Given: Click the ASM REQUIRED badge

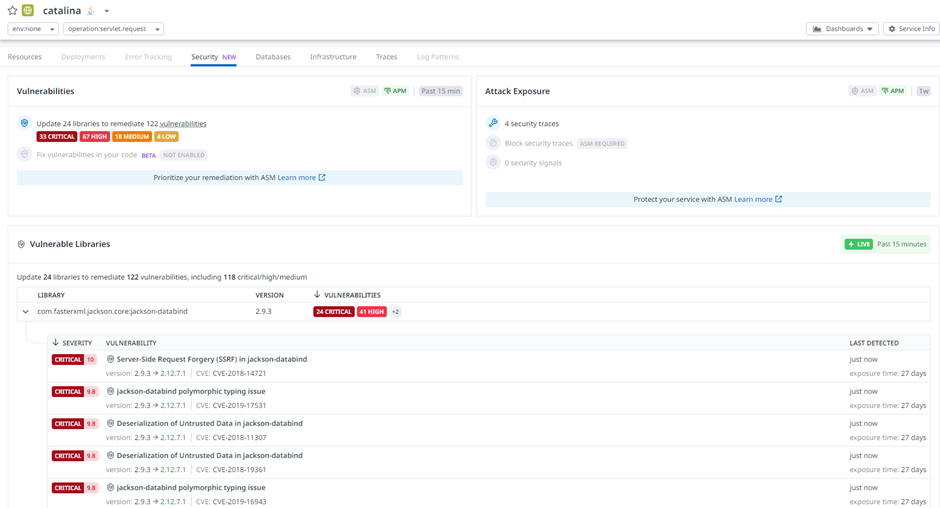Looking at the screenshot, I should (602, 143).
